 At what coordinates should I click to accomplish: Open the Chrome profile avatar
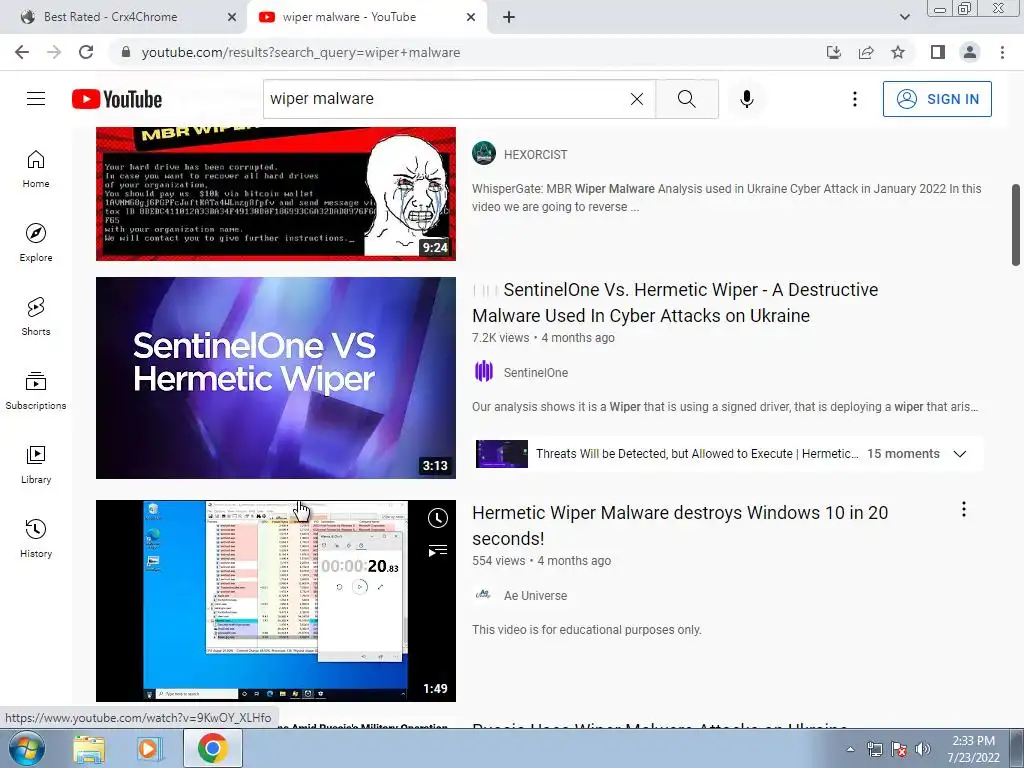[x=970, y=52]
